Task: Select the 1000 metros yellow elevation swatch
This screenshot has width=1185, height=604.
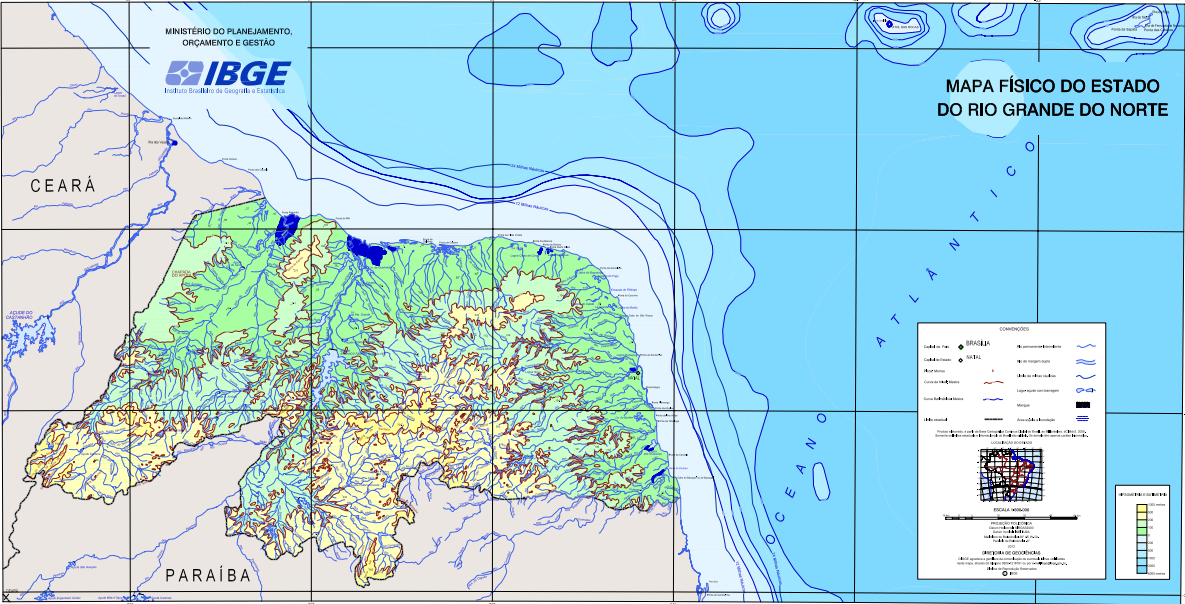Action: tap(1142, 508)
